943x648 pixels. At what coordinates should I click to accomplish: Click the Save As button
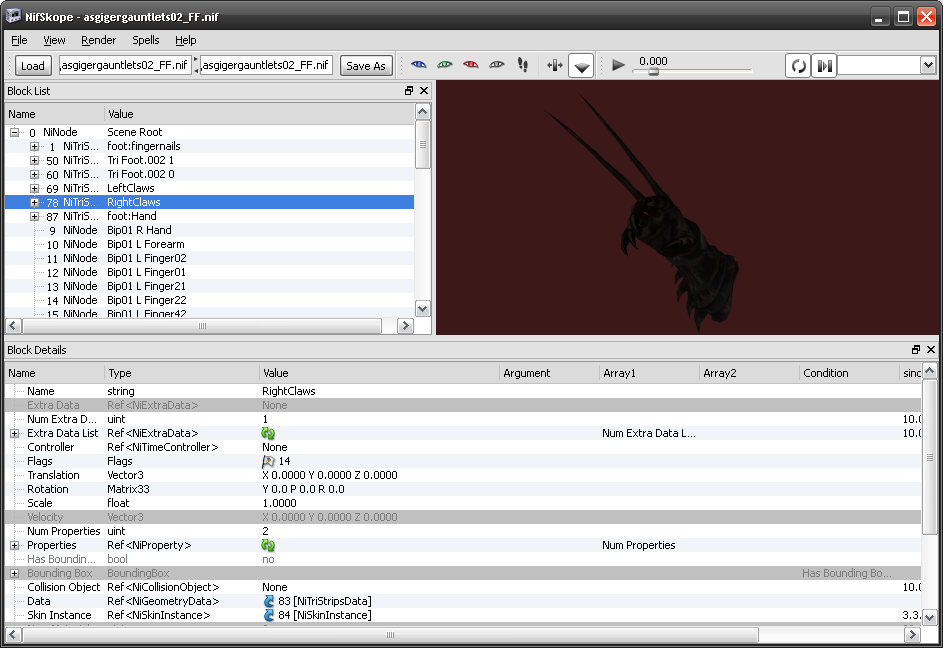[x=365, y=66]
